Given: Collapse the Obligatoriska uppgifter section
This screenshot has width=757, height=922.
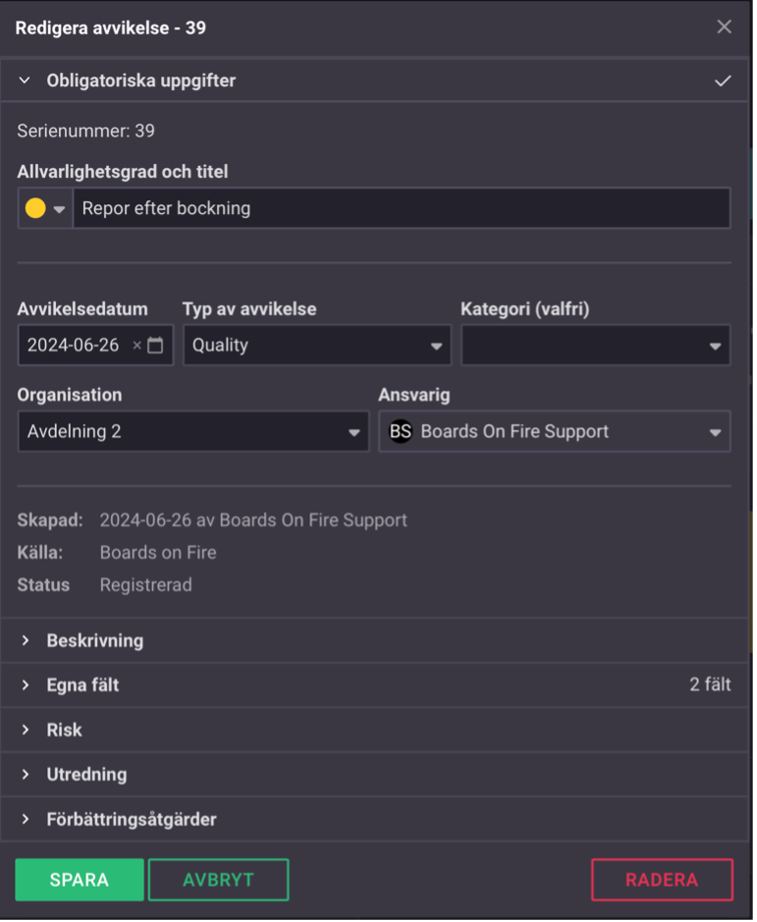Looking at the screenshot, I should coord(26,81).
